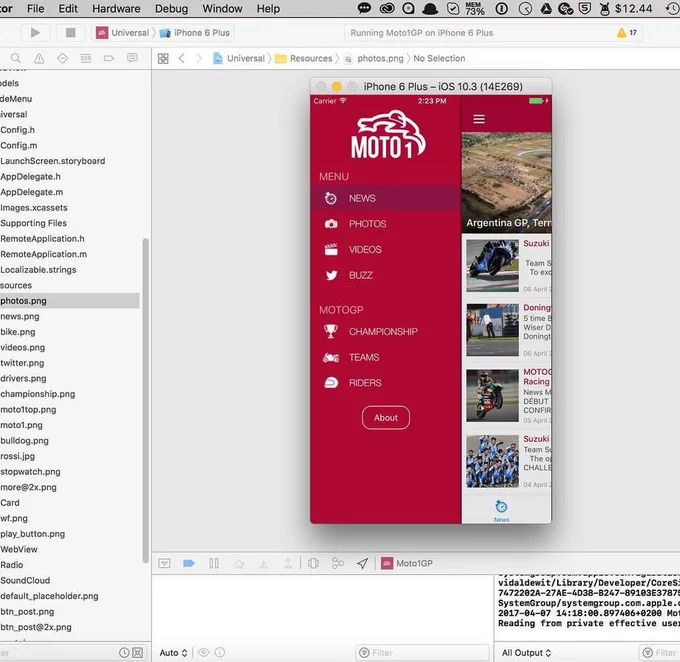Click the Resources breadcrumb in jump bar
The width and height of the screenshot is (680, 662).
click(x=304, y=58)
